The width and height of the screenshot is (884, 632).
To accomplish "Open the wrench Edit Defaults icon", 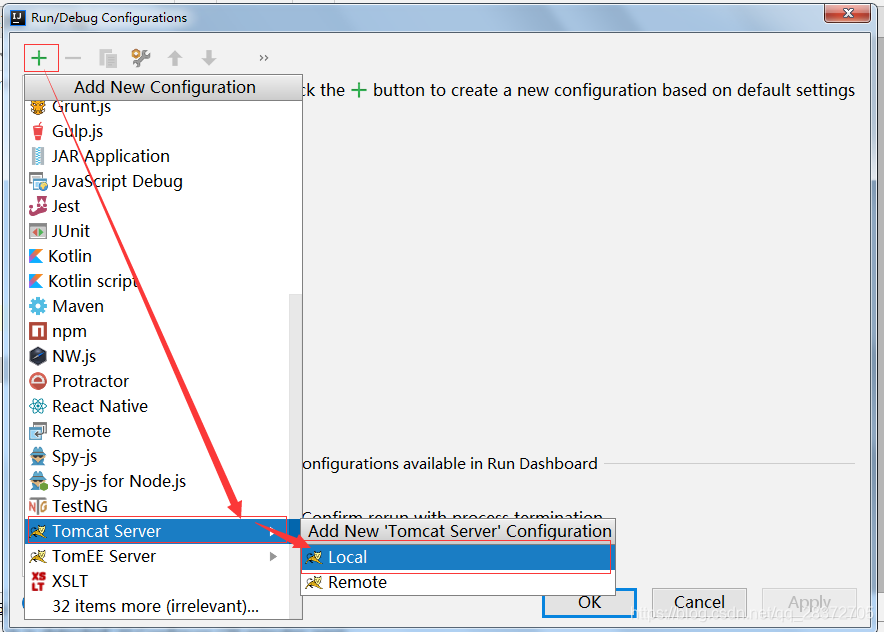I will pyautogui.click(x=140, y=58).
